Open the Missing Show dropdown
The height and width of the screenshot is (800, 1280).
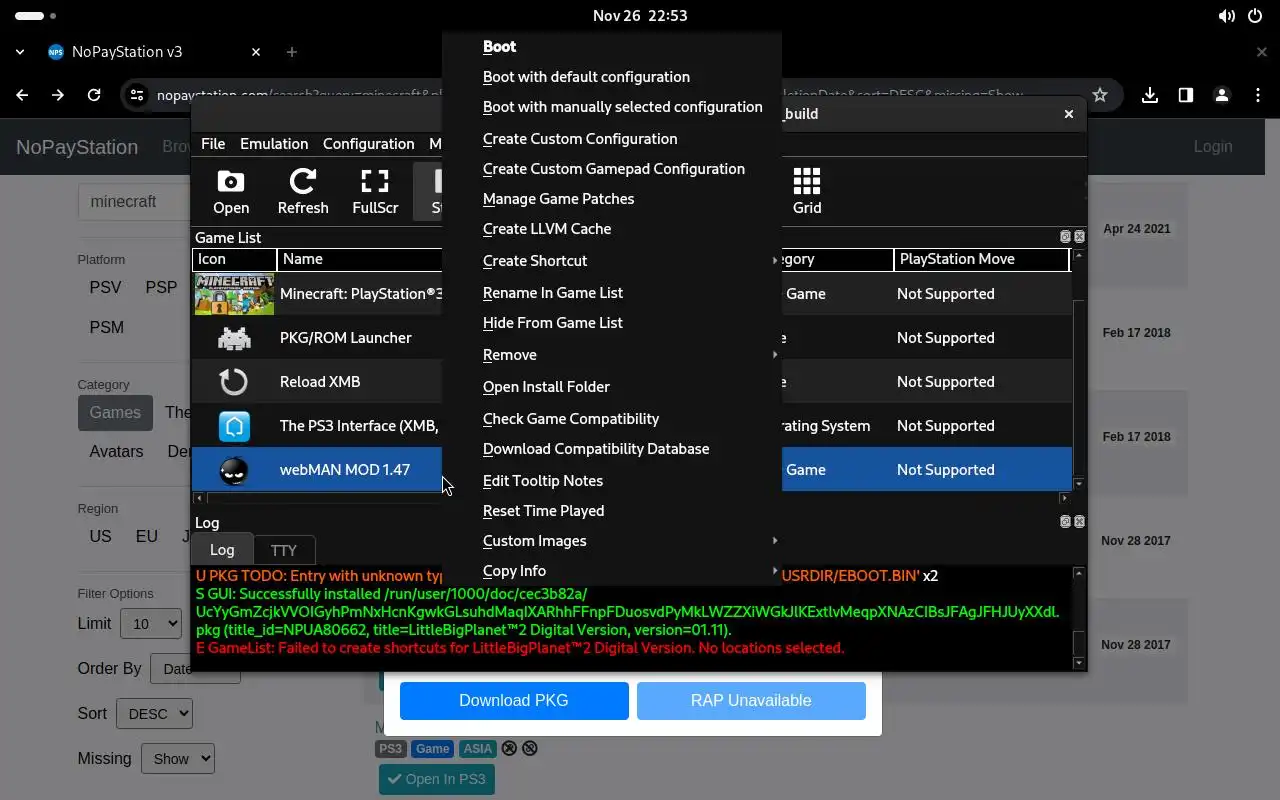click(x=178, y=759)
